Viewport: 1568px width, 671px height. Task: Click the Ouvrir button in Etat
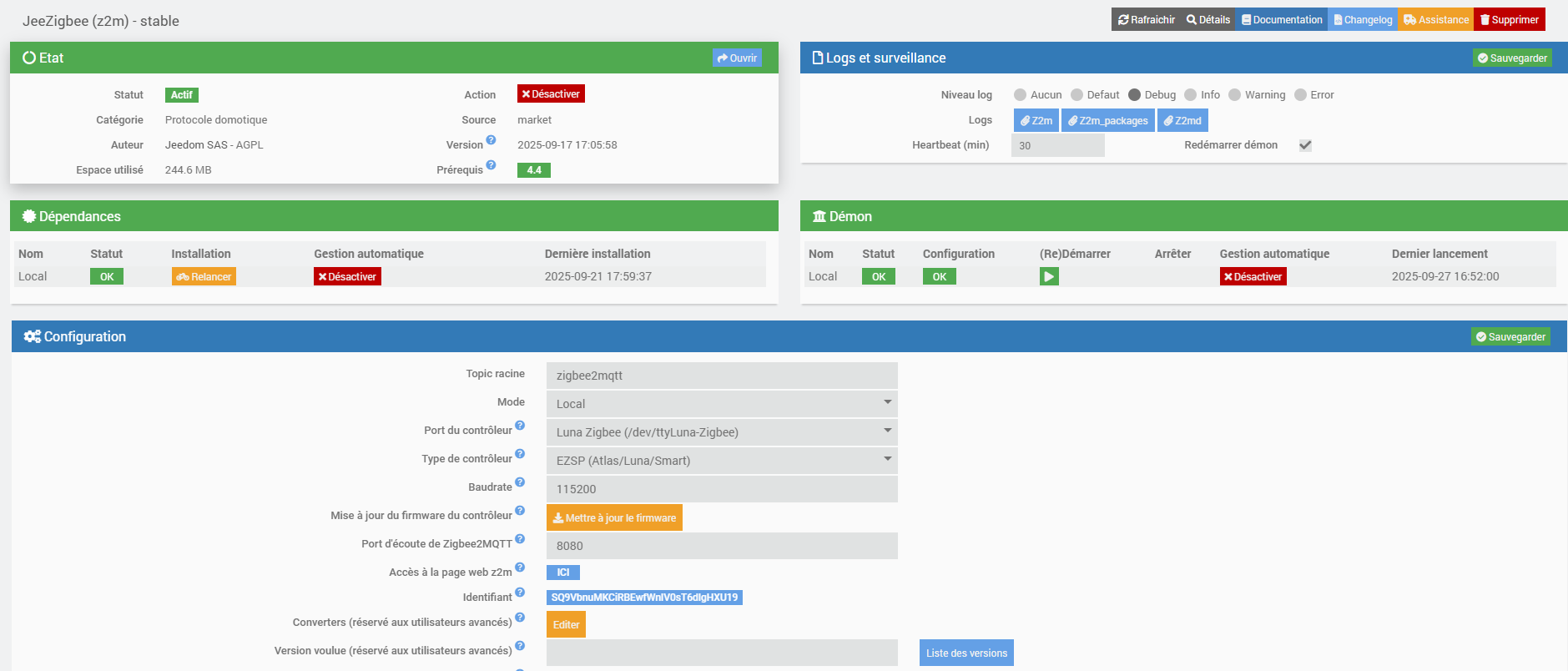click(737, 58)
